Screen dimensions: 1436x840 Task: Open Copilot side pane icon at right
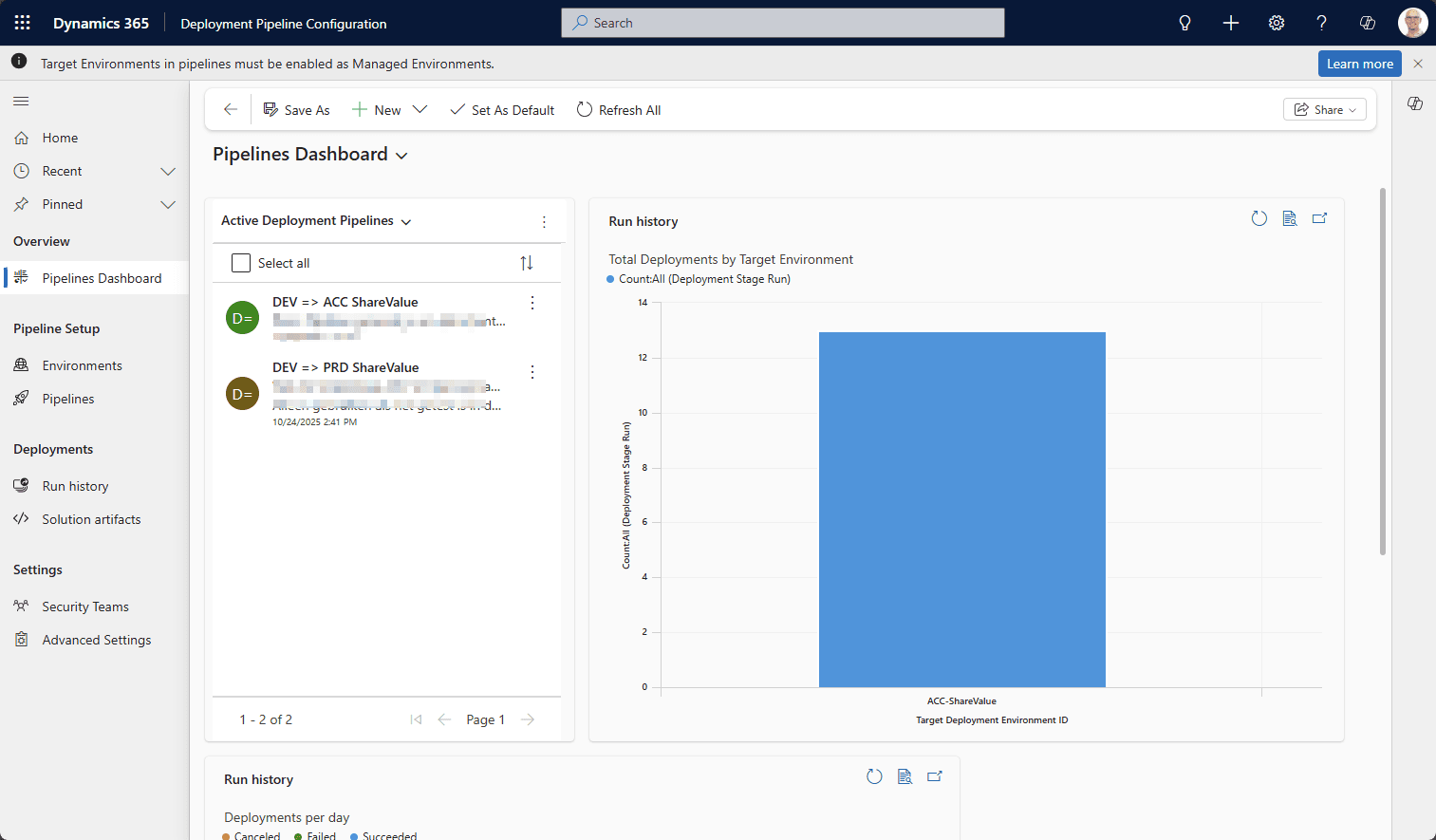point(1415,103)
